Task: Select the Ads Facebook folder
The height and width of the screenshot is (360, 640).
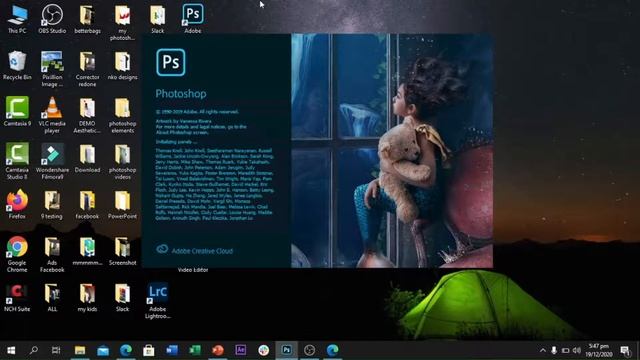Action: pyautogui.click(x=52, y=254)
